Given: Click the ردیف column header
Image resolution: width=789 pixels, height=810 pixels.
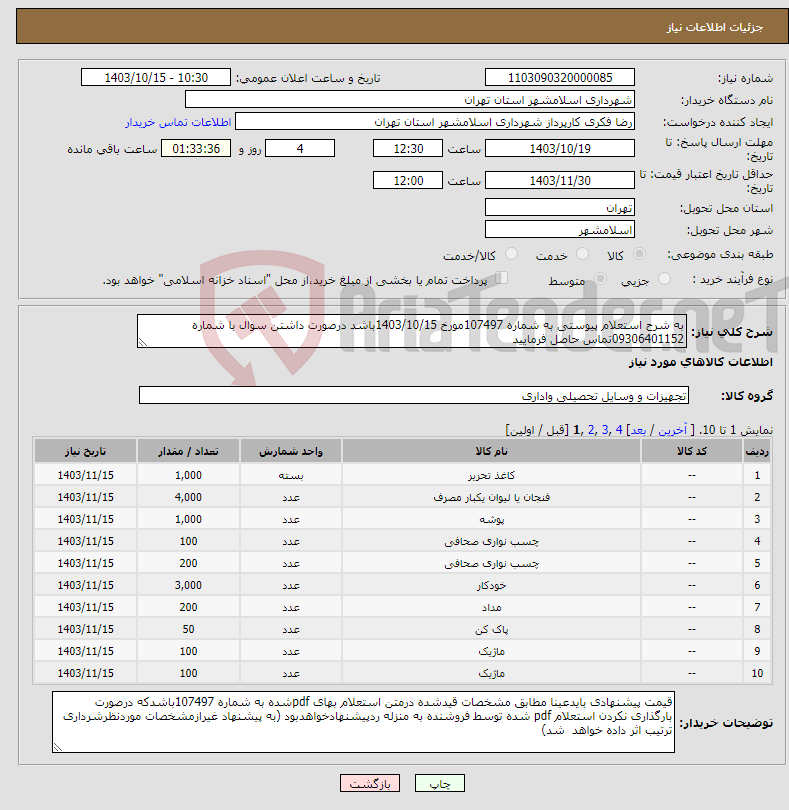Looking at the screenshot, I should pyautogui.click(x=757, y=451).
